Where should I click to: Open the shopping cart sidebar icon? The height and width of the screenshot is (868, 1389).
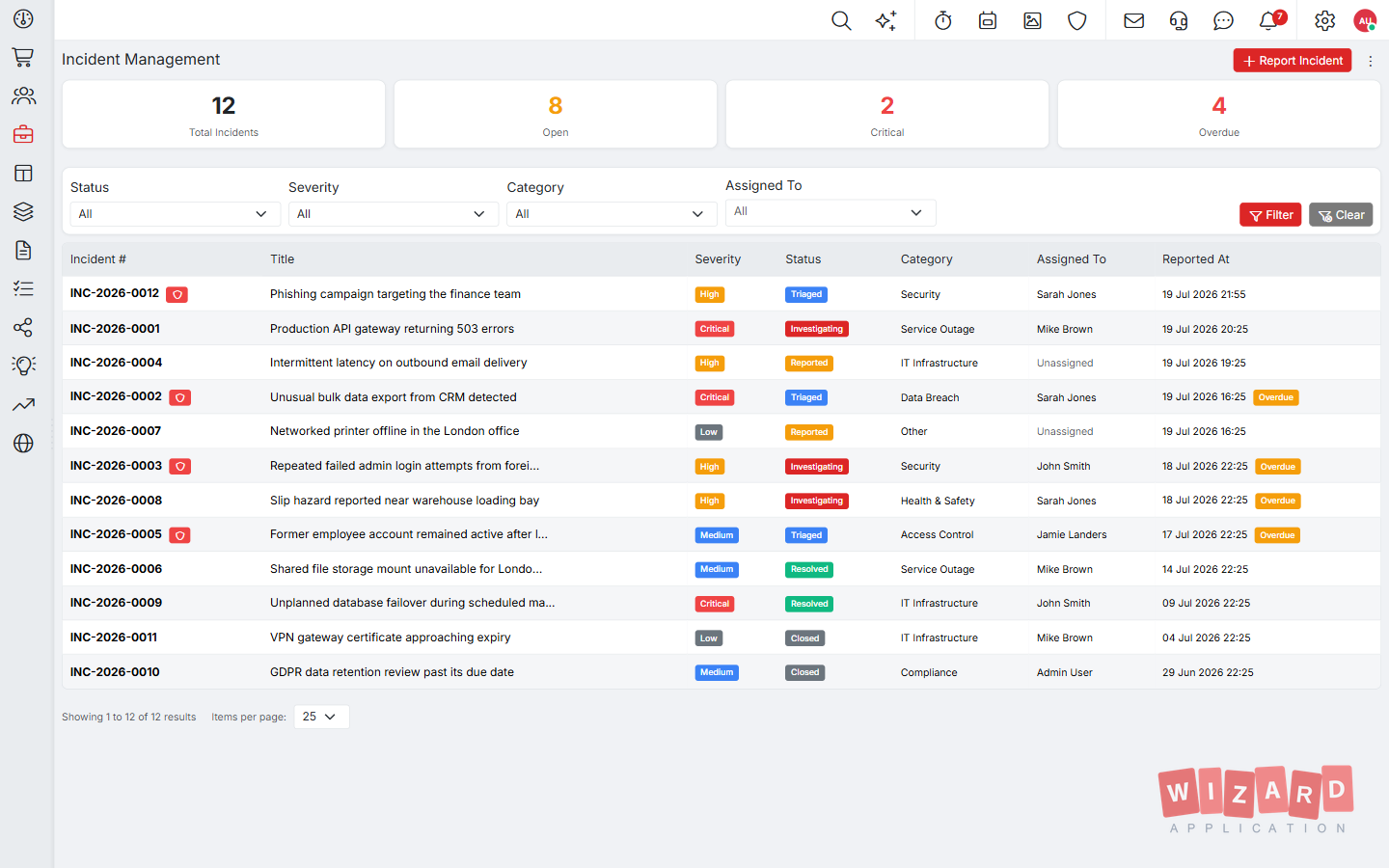[23, 57]
